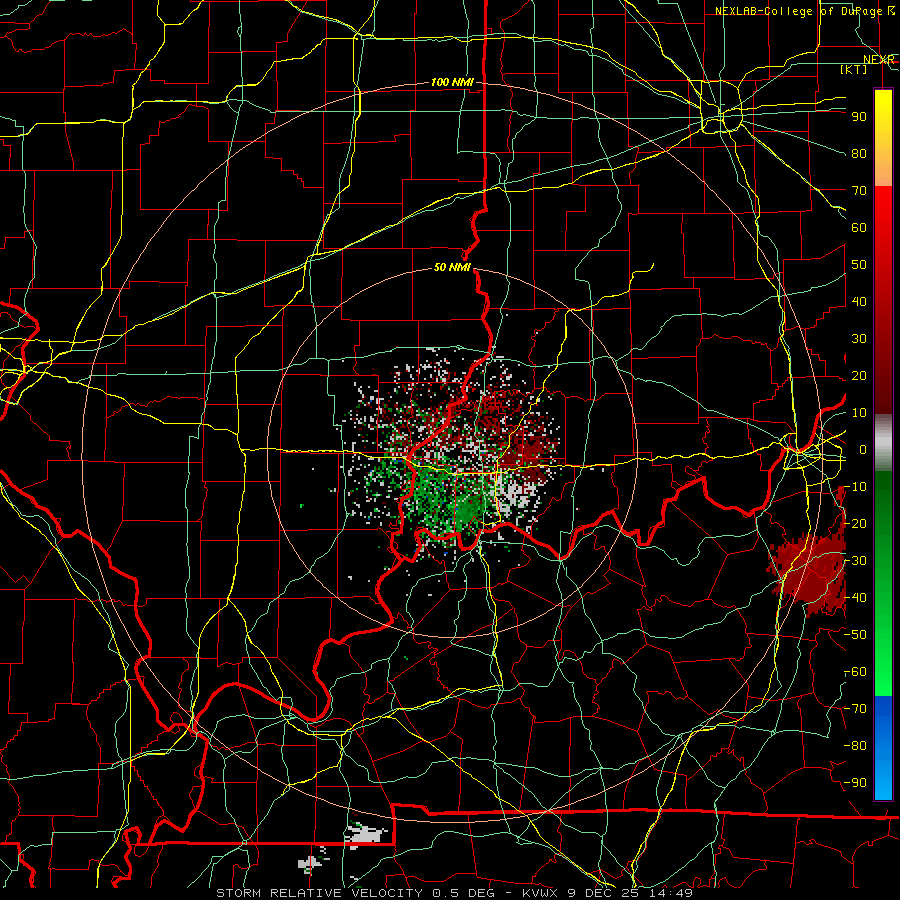Screen dimensions: 900x900
Task: Click the 90 value on the velocity scale
Action: pos(859,117)
